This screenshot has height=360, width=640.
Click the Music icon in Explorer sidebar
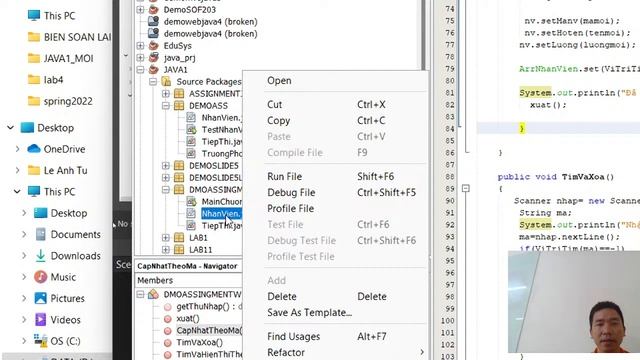tap(40, 277)
